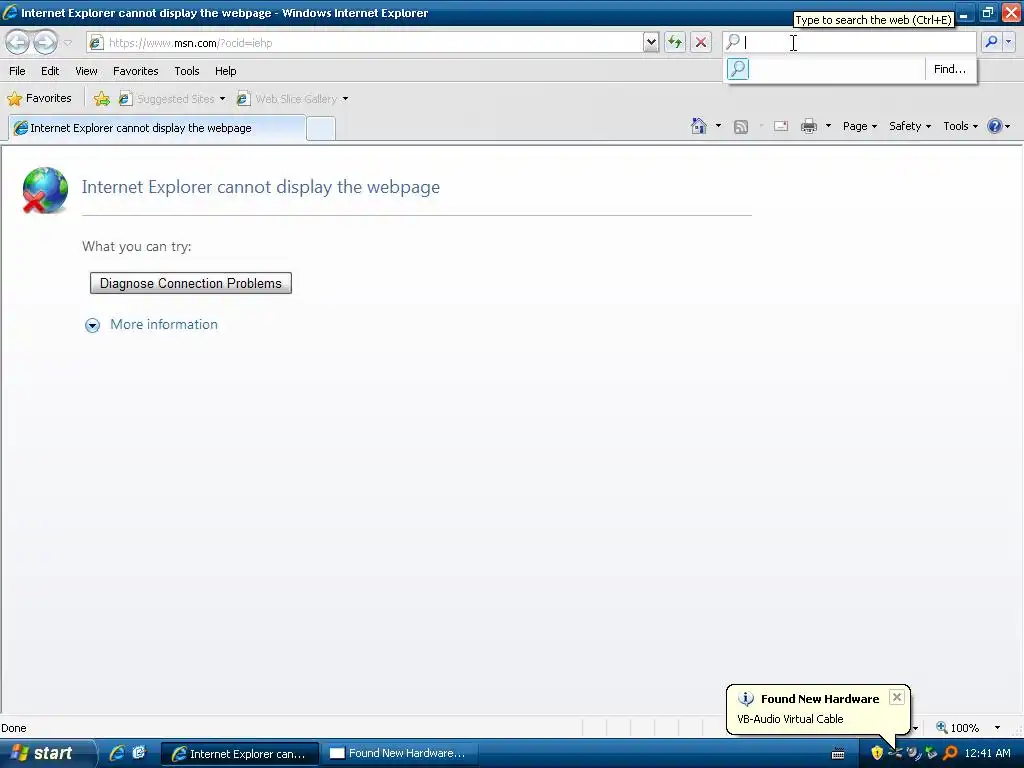Click the globe error icon

tap(44, 190)
